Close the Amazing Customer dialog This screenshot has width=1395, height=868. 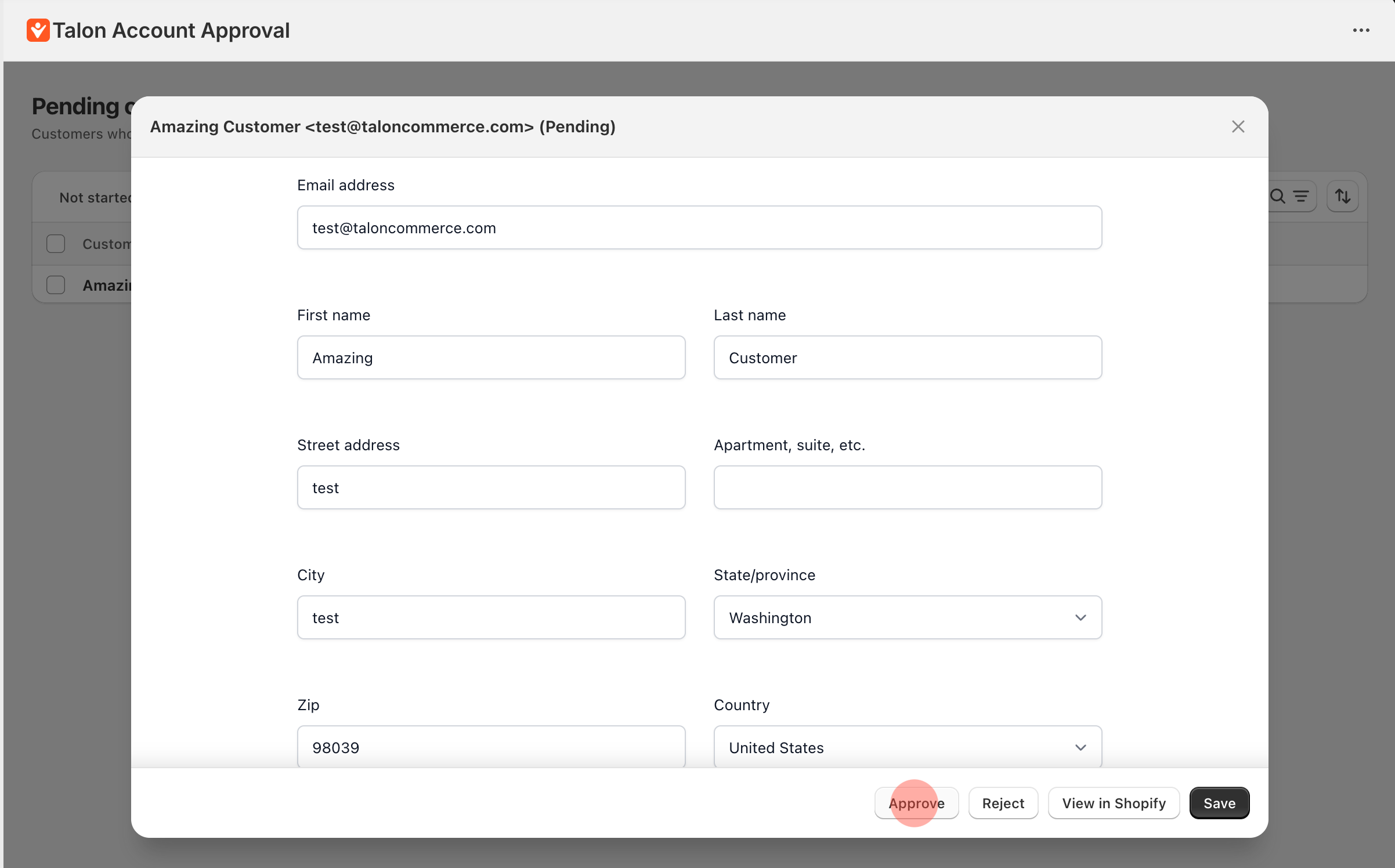[1238, 126]
